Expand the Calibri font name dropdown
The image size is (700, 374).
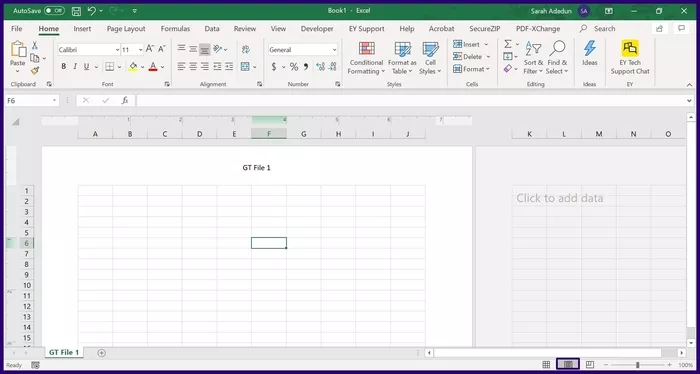coord(117,50)
